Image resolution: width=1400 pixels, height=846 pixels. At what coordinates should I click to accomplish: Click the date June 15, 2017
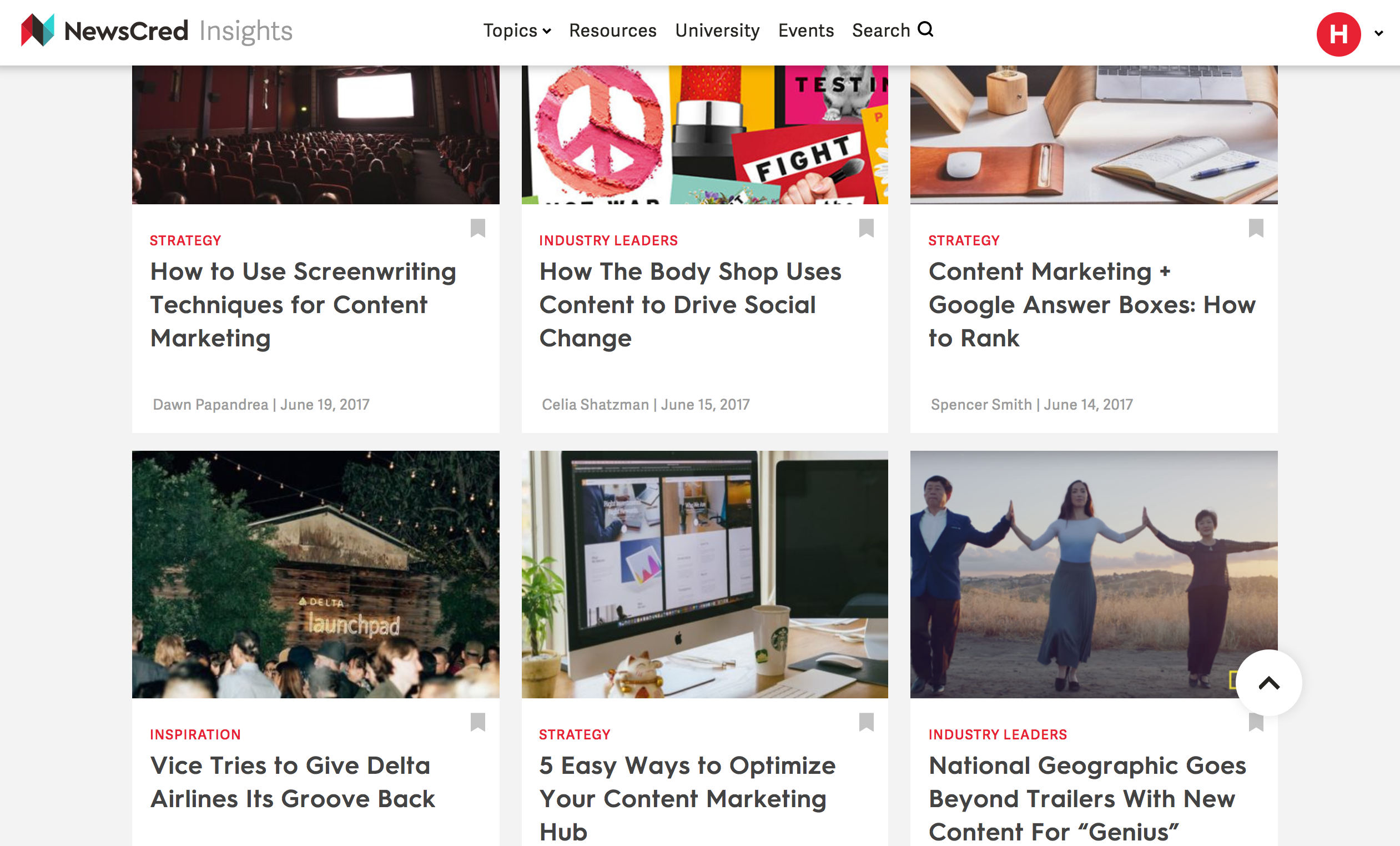(x=705, y=405)
